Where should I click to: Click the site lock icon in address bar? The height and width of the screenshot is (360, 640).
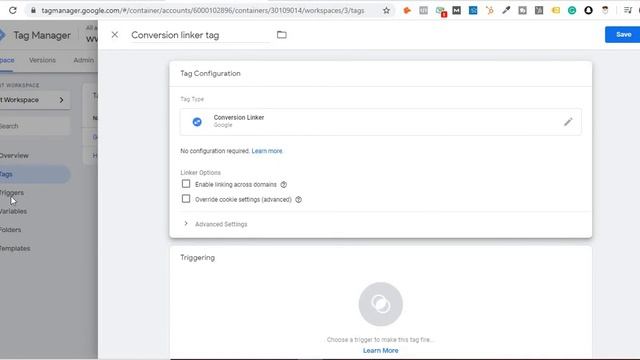click(x=33, y=11)
